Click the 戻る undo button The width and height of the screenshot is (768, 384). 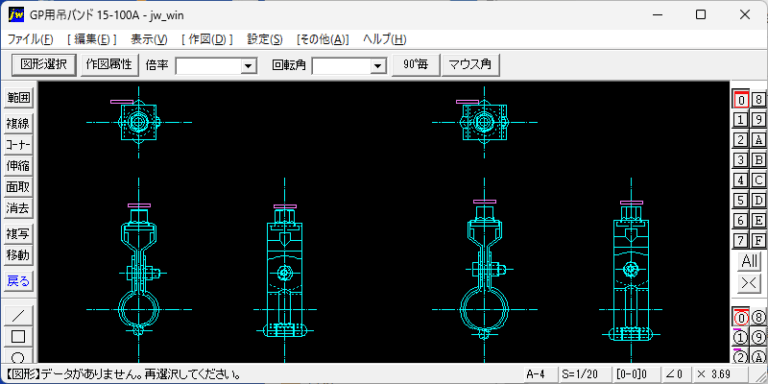pos(18,281)
